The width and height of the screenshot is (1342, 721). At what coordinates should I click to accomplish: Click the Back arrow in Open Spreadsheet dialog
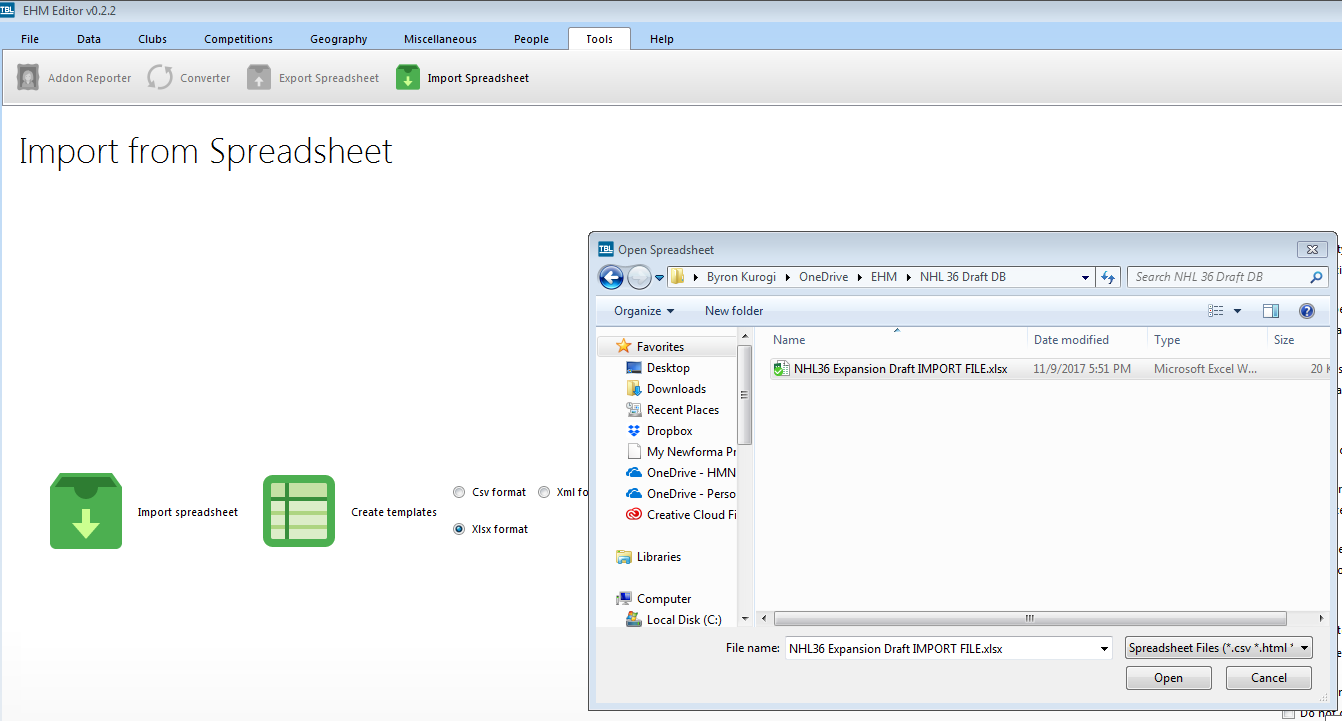tap(611, 277)
